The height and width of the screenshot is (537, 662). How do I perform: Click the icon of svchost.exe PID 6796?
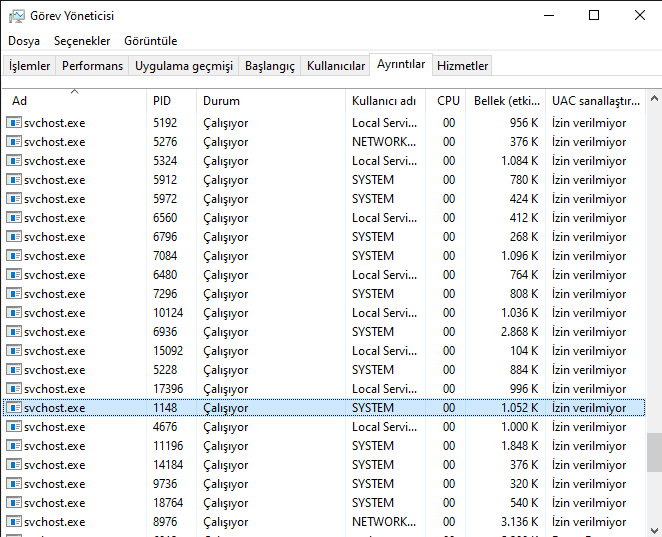click(x=14, y=236)
